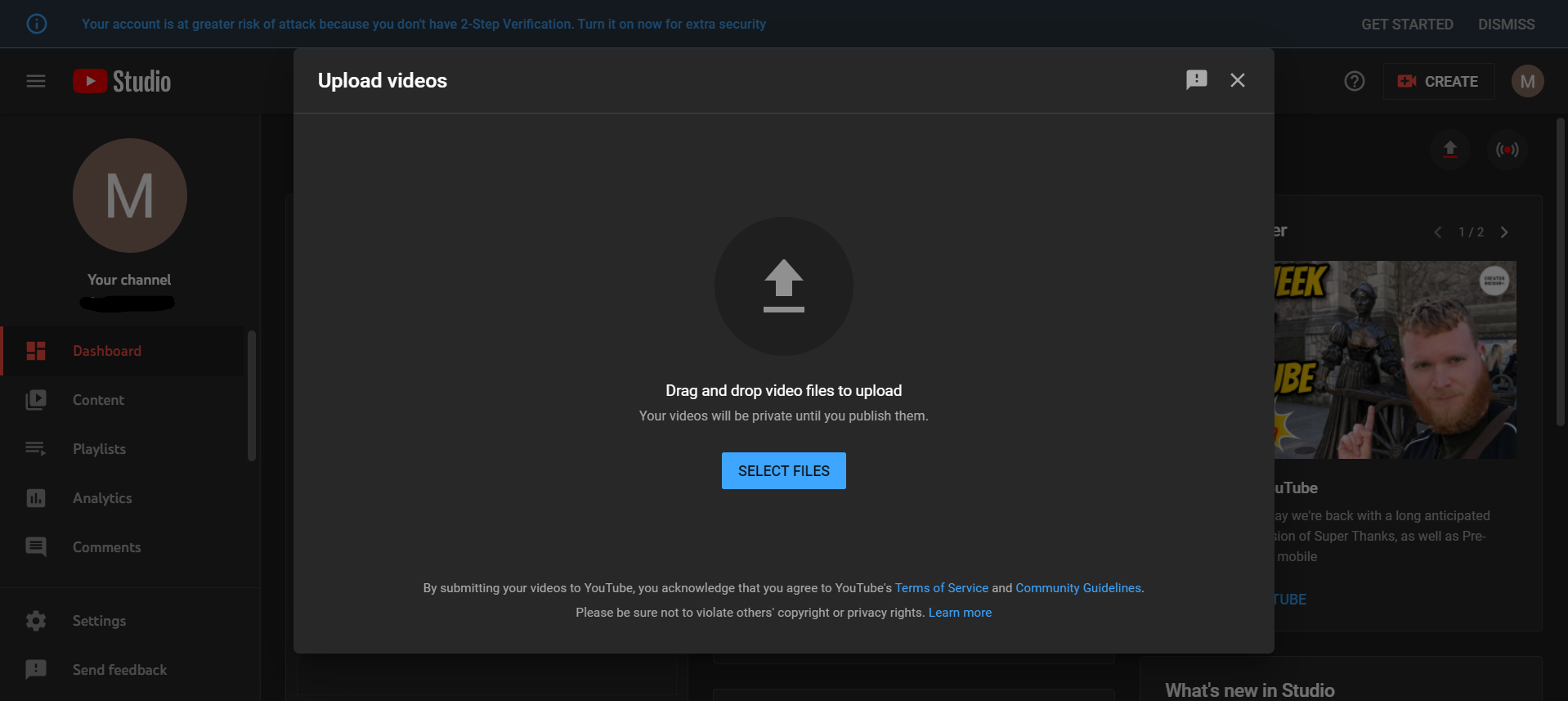
Task: Click the creator news video thumbnail
Action: pos(1395,360)
